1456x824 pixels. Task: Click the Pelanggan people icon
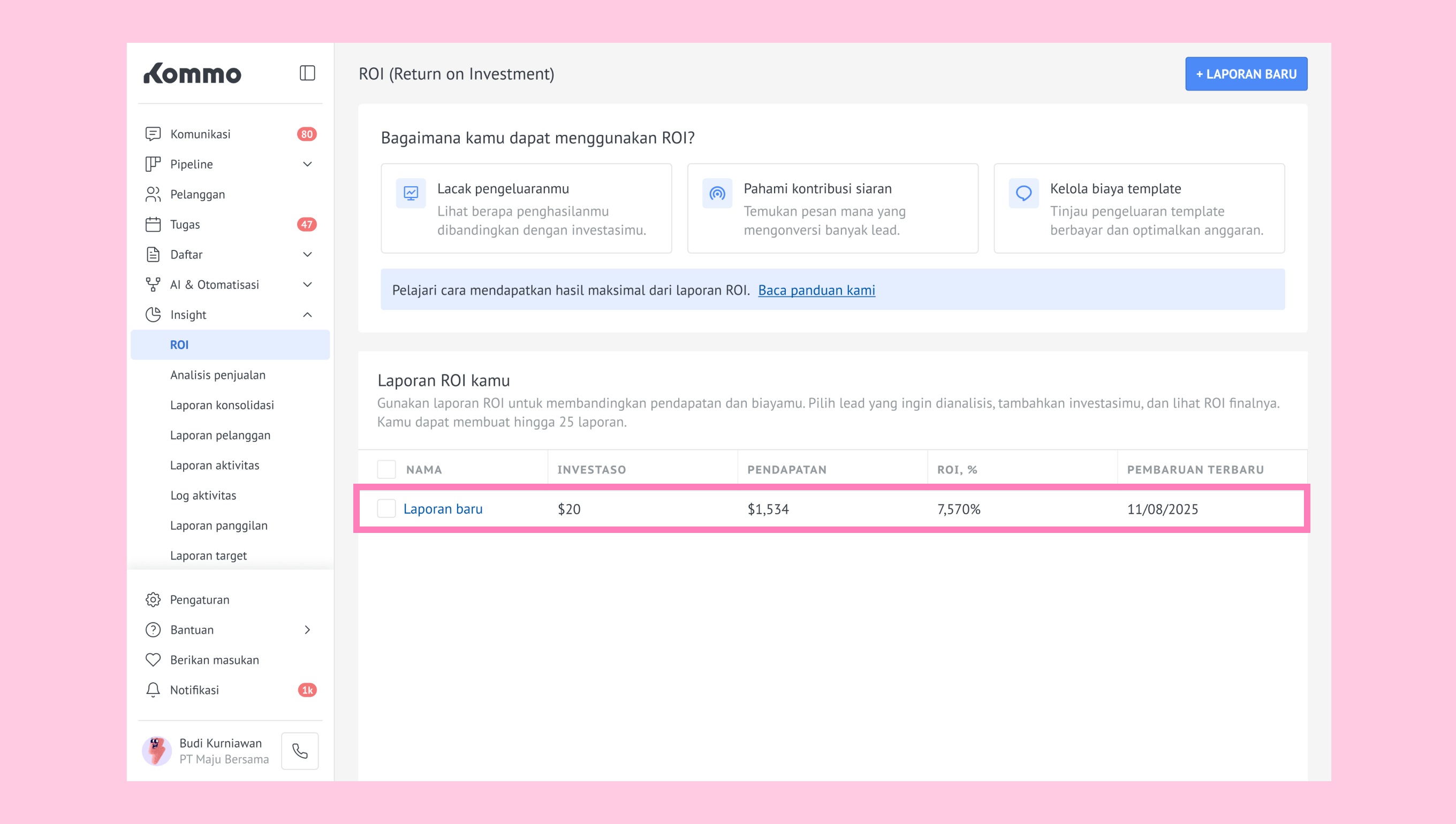pyautogui.click(x=153, y=194)
